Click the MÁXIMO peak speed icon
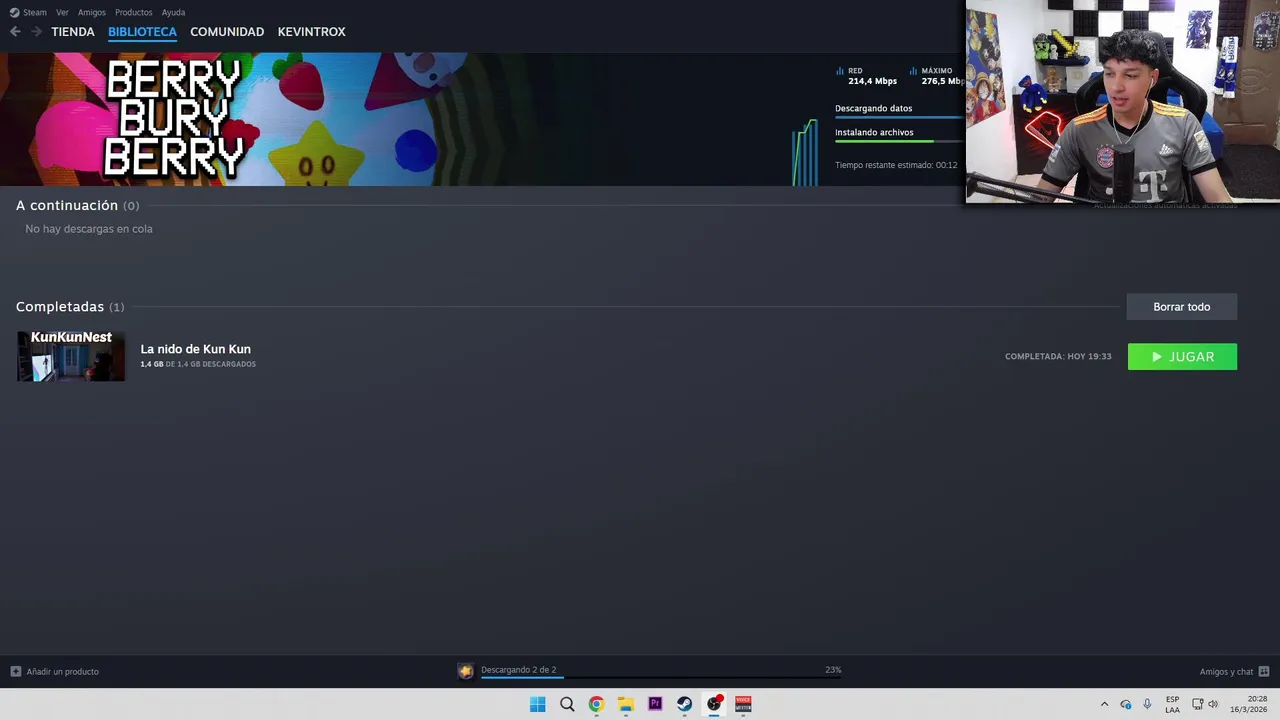The width and height of the screenshot is (1280, 720). click(x=914, y=71)
